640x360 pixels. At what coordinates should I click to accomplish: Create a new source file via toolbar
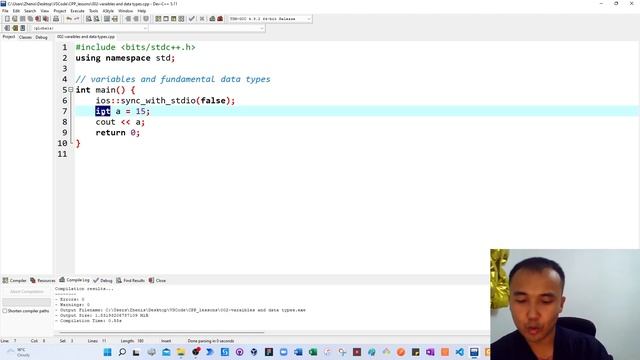coord(7,19)
